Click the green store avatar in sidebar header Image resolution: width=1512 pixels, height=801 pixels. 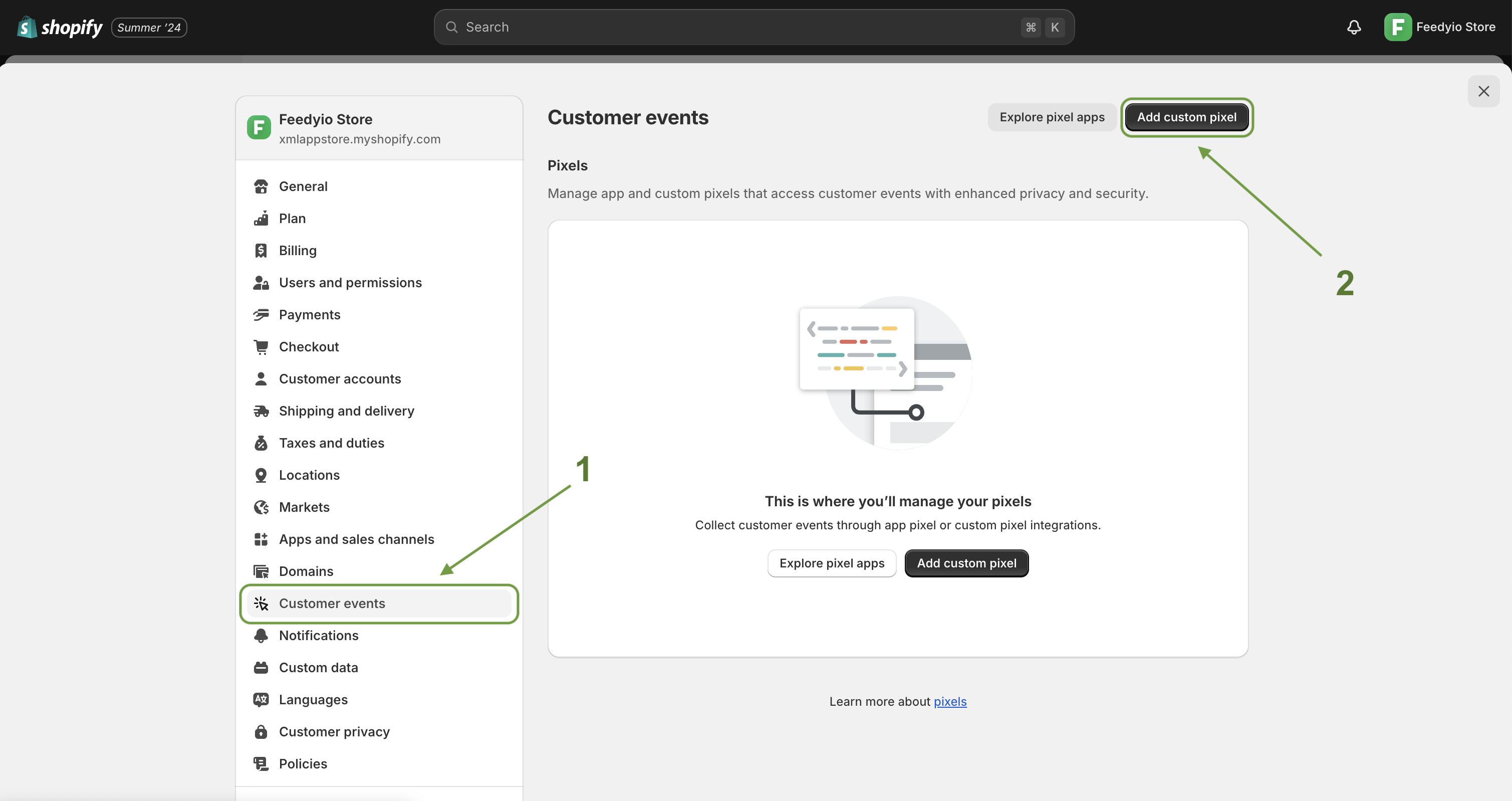pyautogui.click(x=259, y=127)
